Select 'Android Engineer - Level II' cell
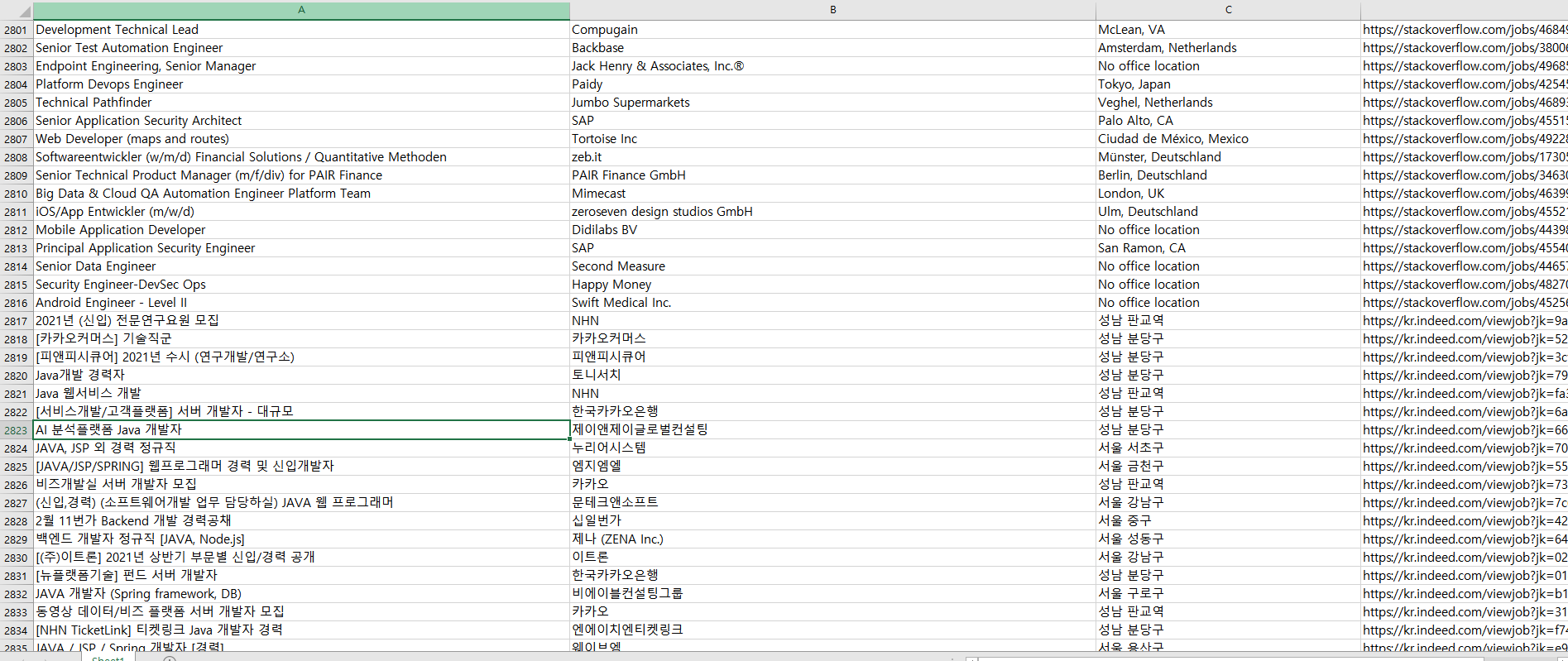The height and width of the screenshot is (661, 1568). 301,303
